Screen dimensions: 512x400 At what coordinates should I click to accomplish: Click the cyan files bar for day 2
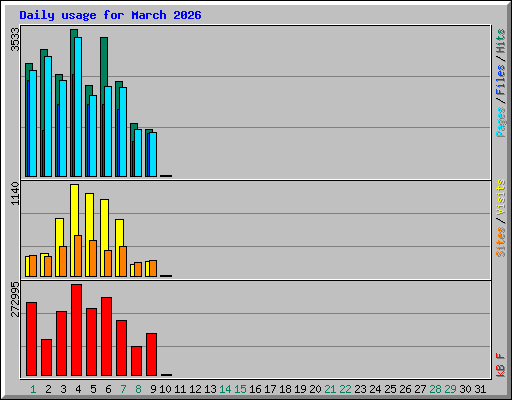48,116
